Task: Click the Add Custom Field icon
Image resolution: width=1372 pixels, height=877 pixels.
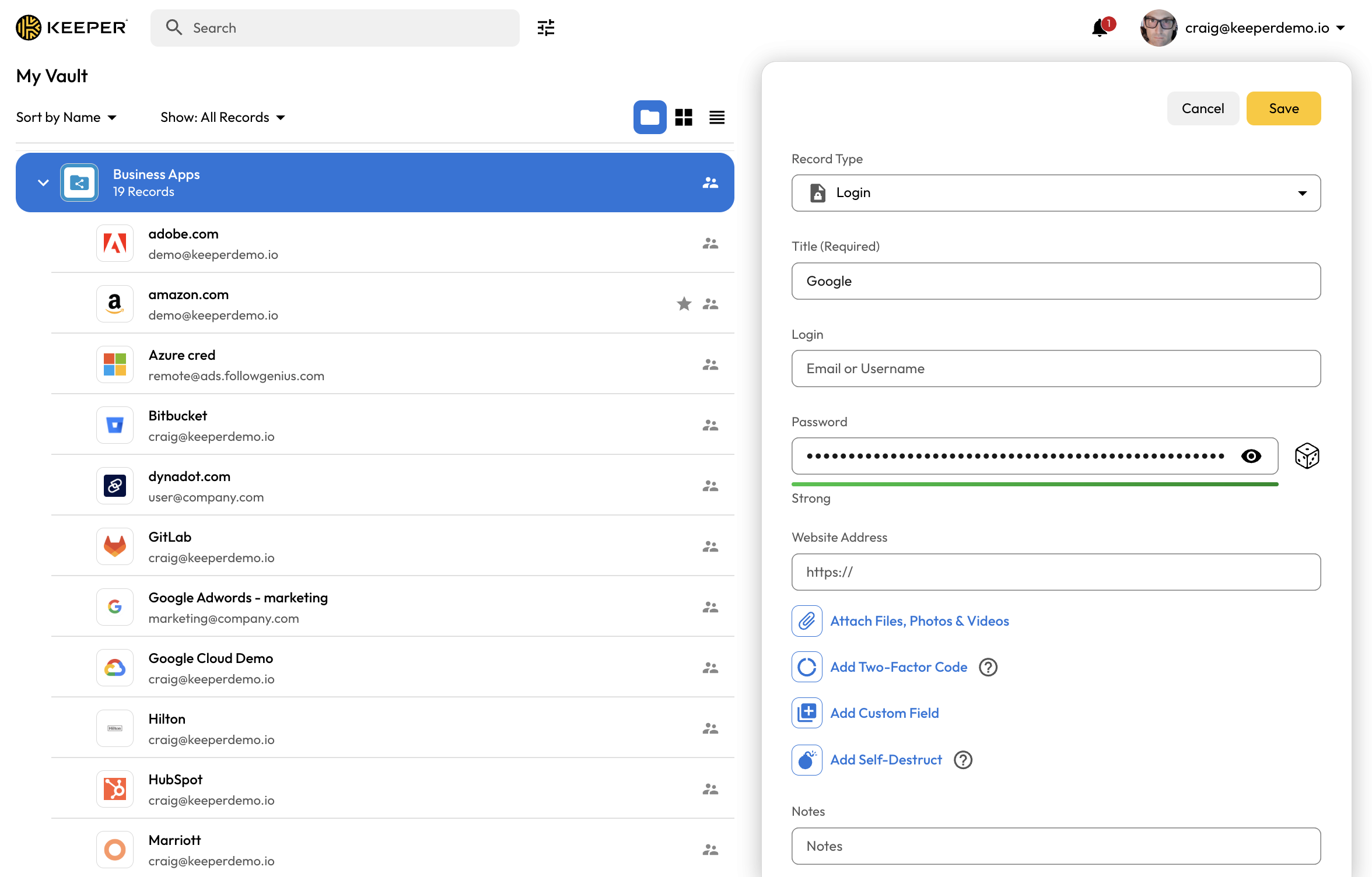Action: [807, 713]
